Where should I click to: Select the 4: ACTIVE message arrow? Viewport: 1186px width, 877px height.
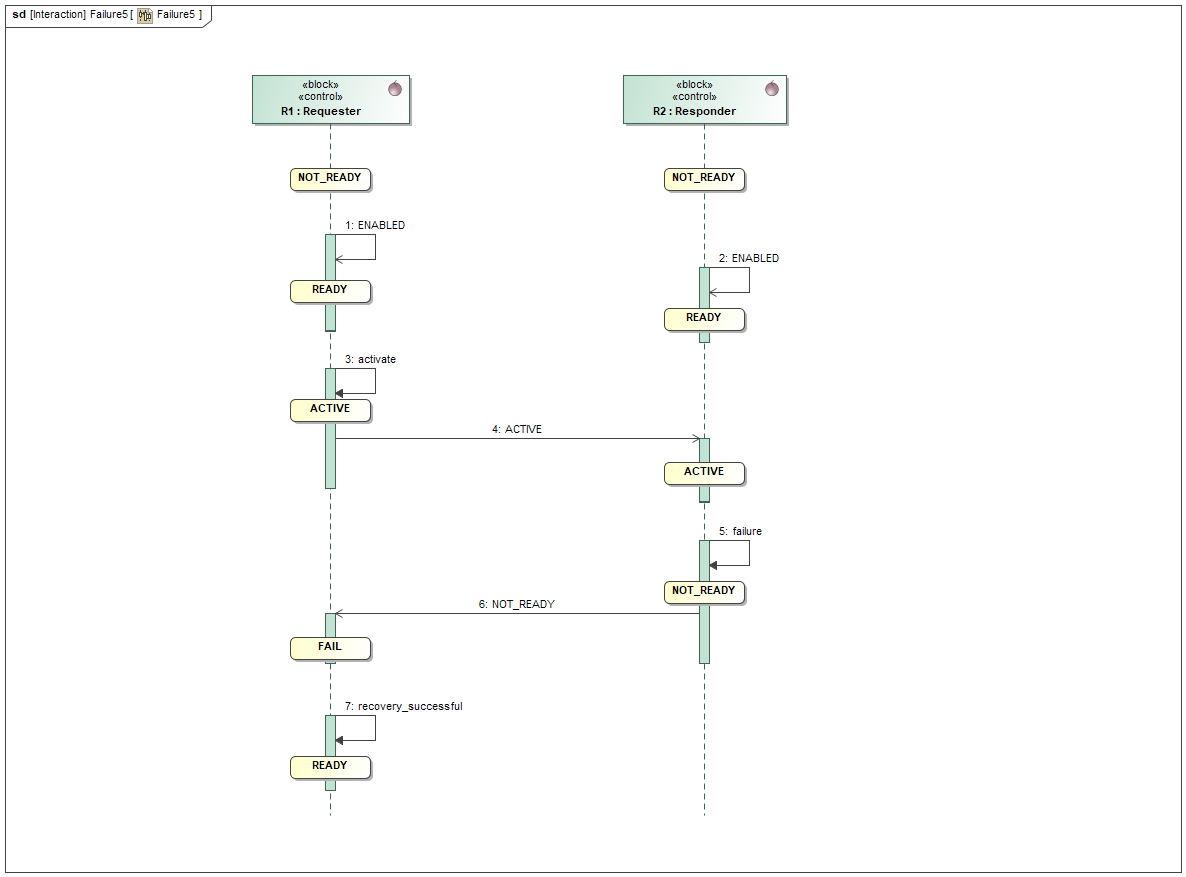pos(516,437)
